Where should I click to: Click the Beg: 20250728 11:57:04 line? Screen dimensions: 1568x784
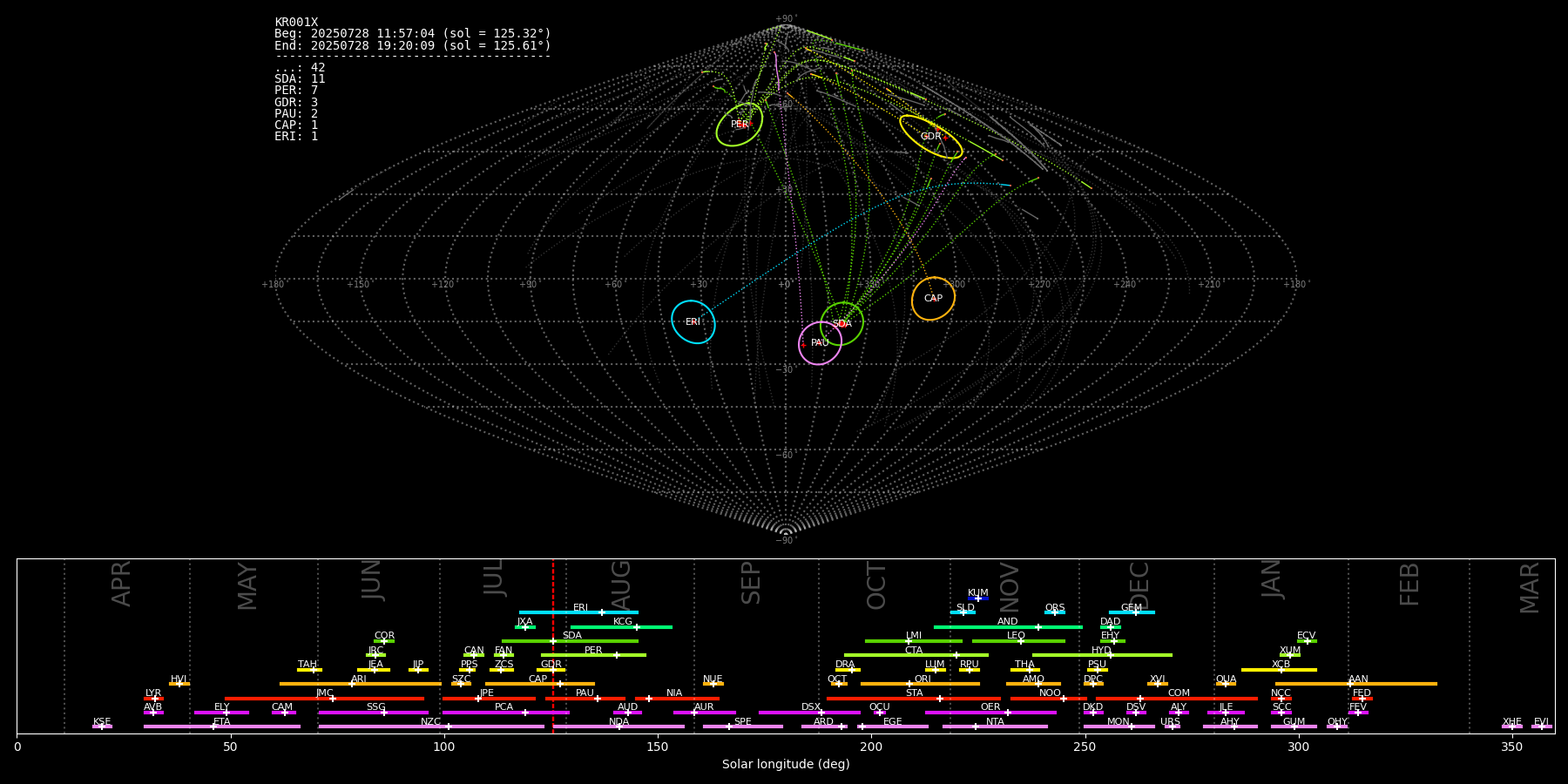413,34
